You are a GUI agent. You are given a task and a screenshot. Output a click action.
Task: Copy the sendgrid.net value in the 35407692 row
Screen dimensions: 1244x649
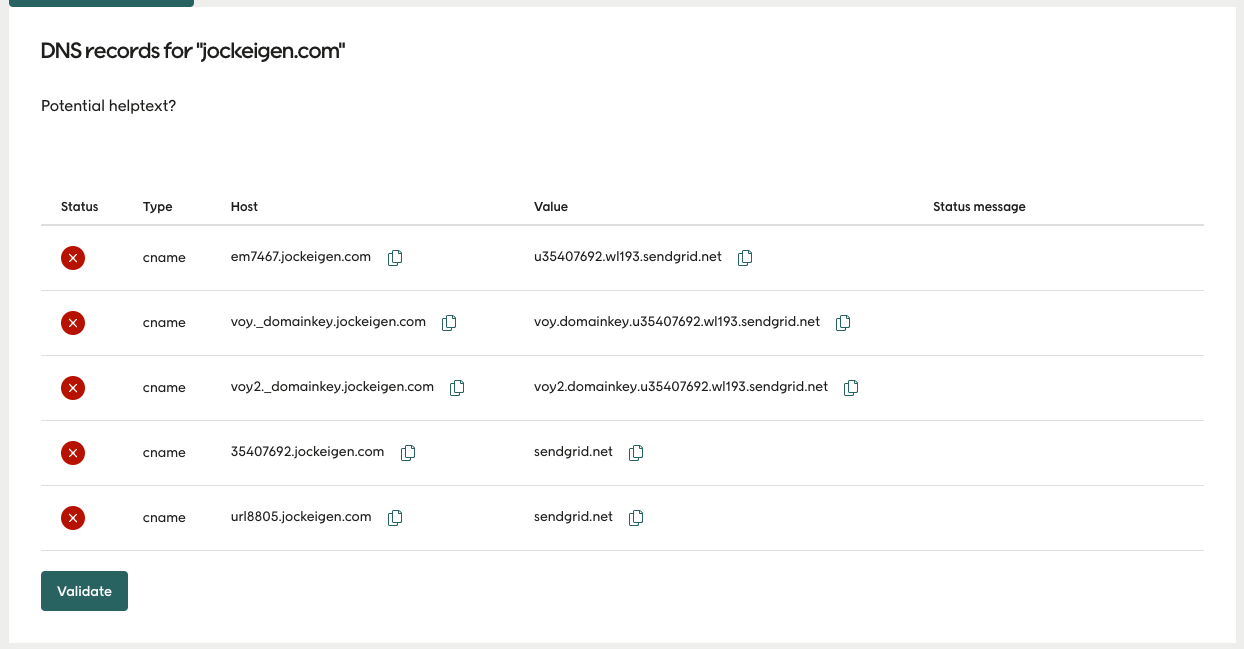click(x=636, y=452)
